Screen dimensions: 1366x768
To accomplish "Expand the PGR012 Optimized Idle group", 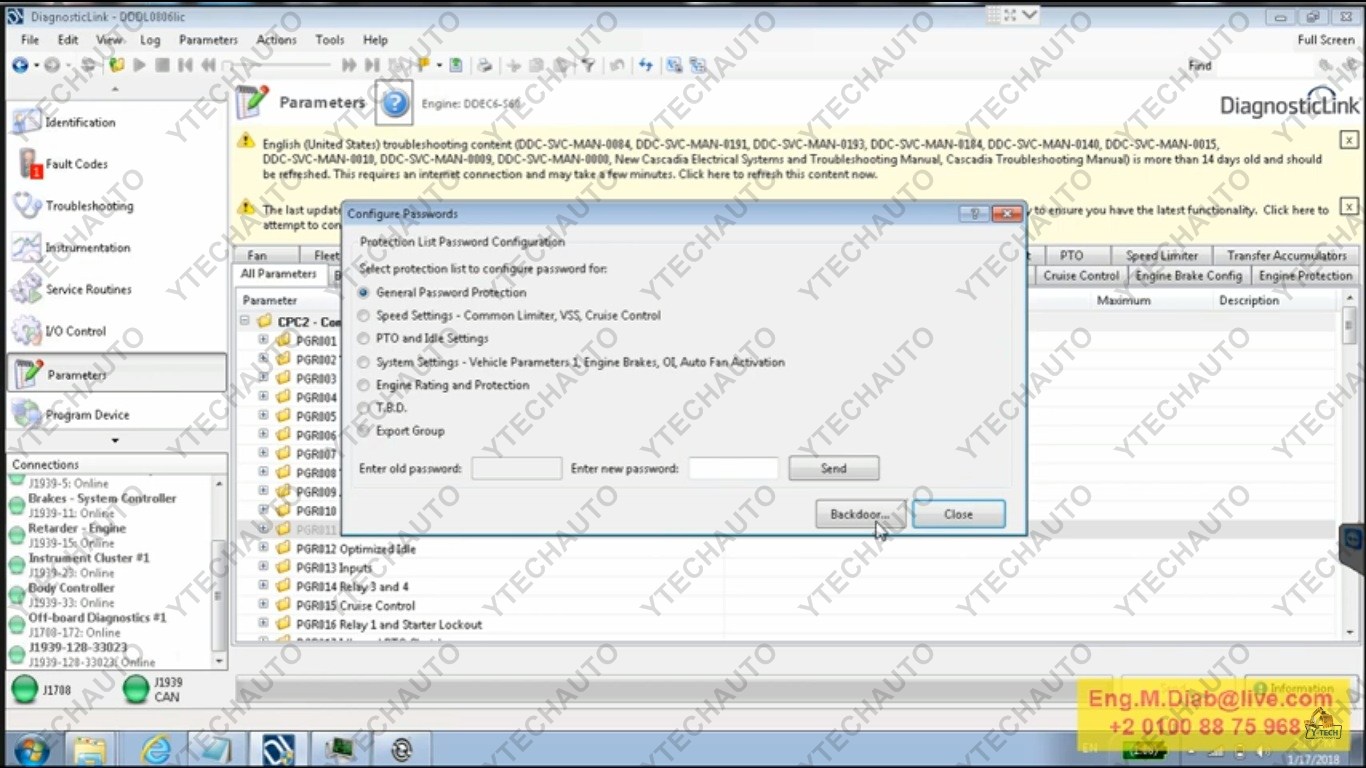I will [263, 548].
